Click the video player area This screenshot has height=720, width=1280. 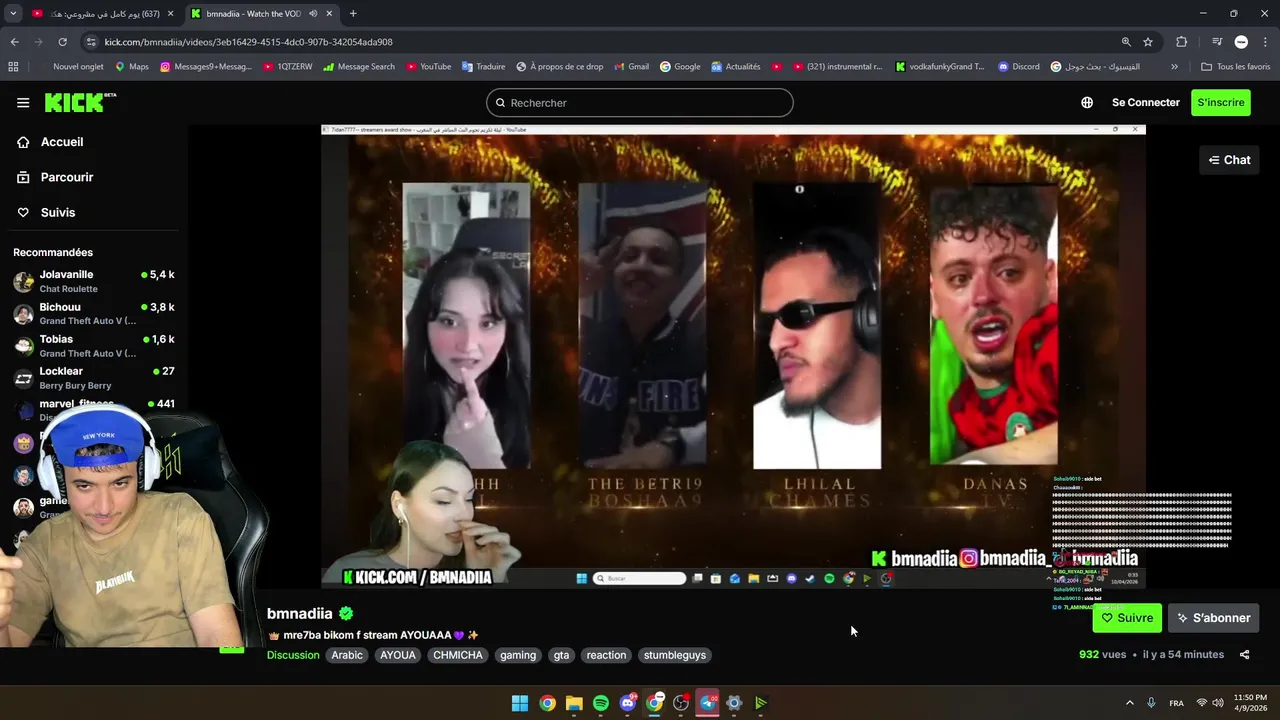(x=733, y=355)
